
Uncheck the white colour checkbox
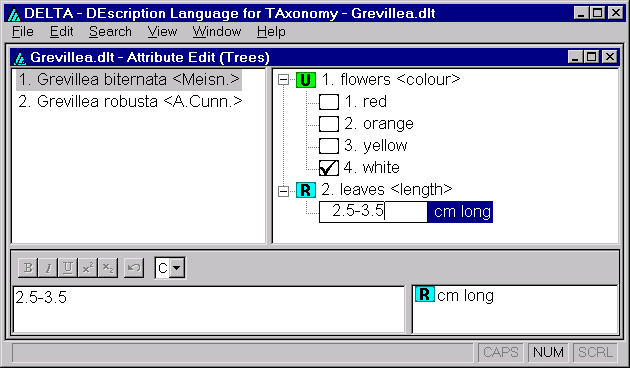coord(329,168)
